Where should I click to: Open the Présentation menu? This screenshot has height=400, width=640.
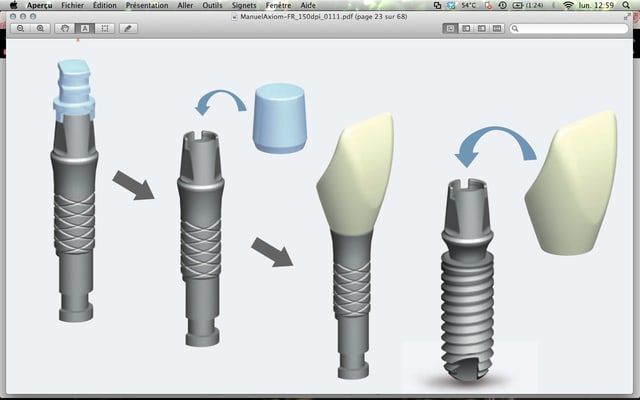click(148, 5)
